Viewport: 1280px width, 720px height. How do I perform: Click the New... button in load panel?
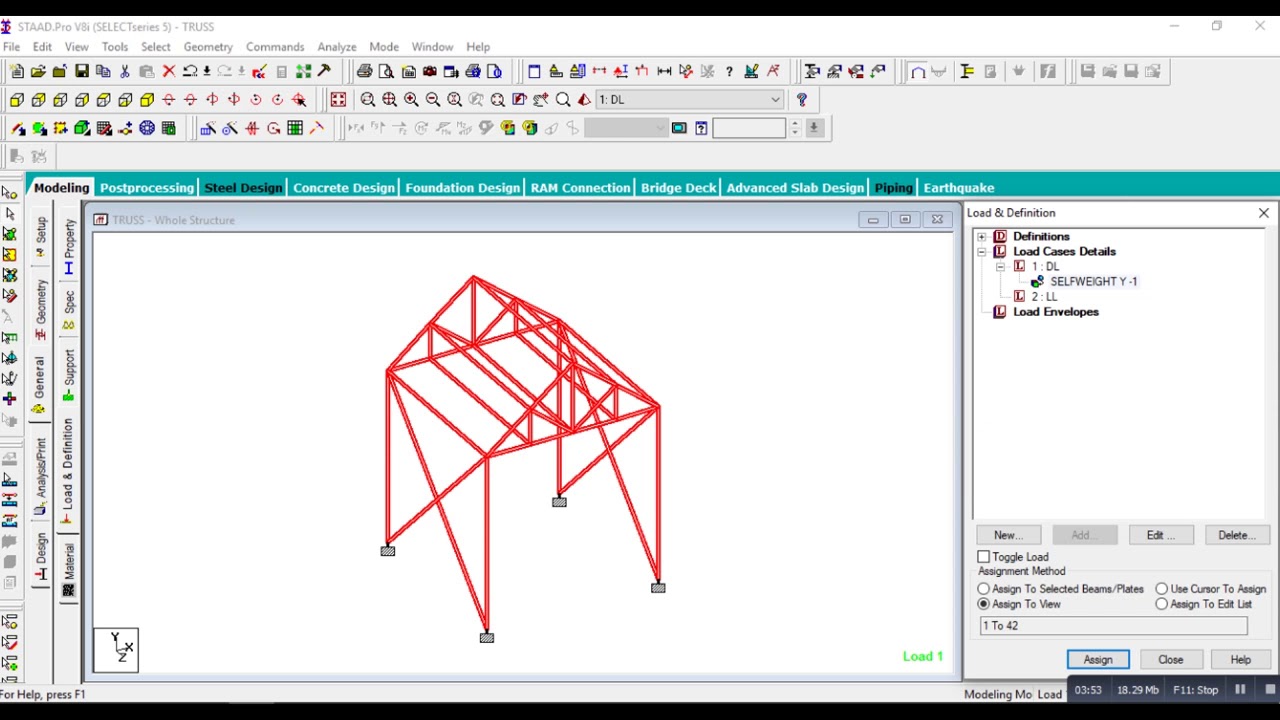[1008, 535]
